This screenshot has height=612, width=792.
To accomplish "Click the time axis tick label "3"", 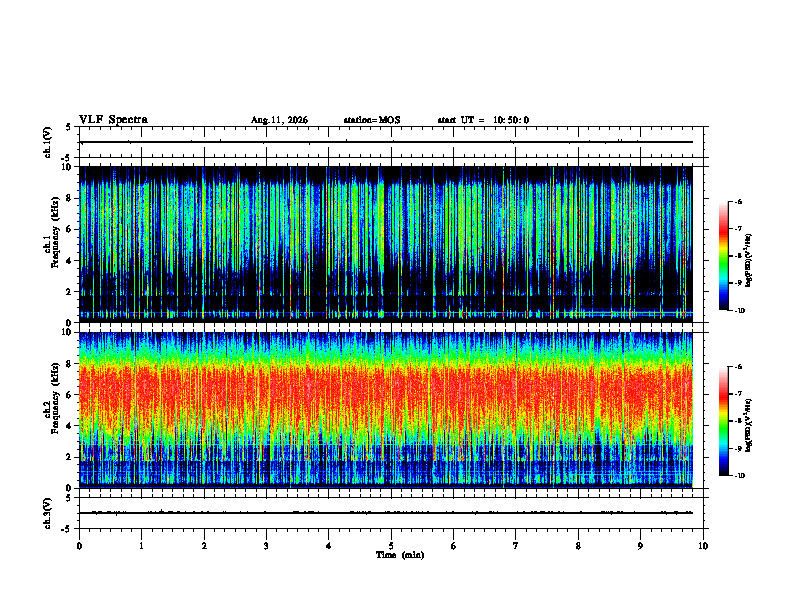I will pos(266,546).
